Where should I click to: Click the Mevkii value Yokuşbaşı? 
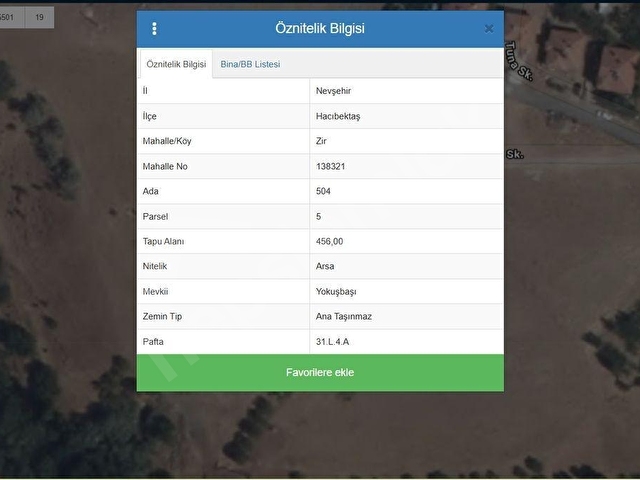pos(336,291)
